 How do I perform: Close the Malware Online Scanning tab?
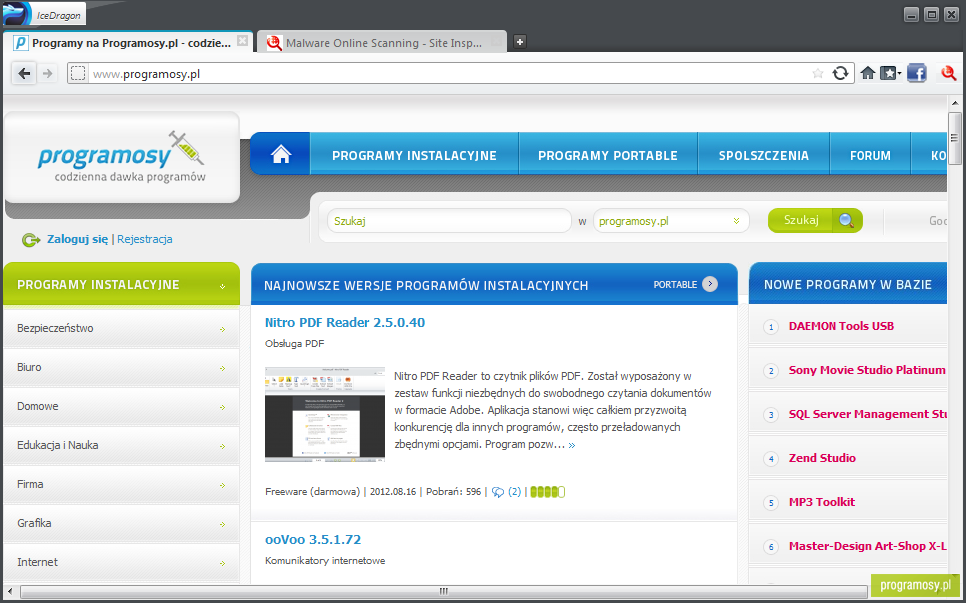click(496, 42)
